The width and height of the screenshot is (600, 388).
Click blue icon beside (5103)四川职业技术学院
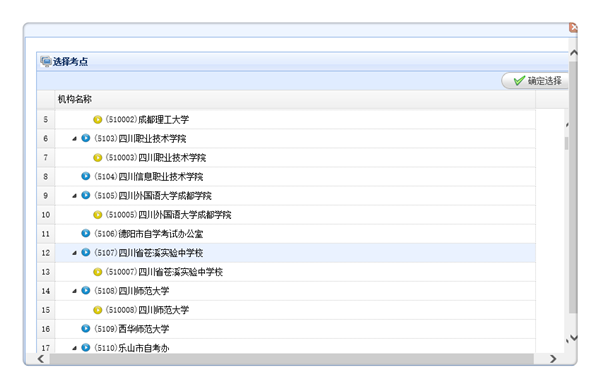click(86, 138)
